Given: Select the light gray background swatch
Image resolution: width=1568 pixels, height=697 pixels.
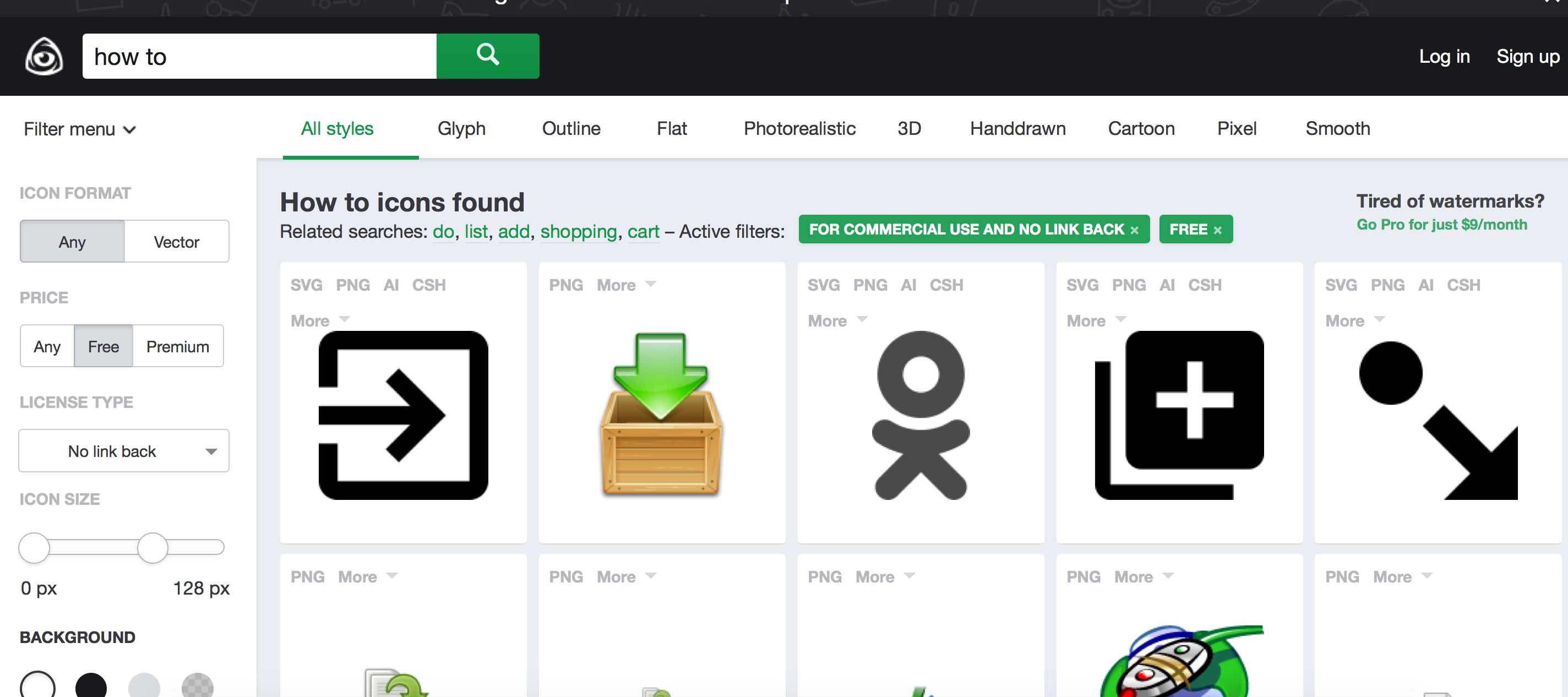Looking at the screenshot, I should tap(144, 685).
